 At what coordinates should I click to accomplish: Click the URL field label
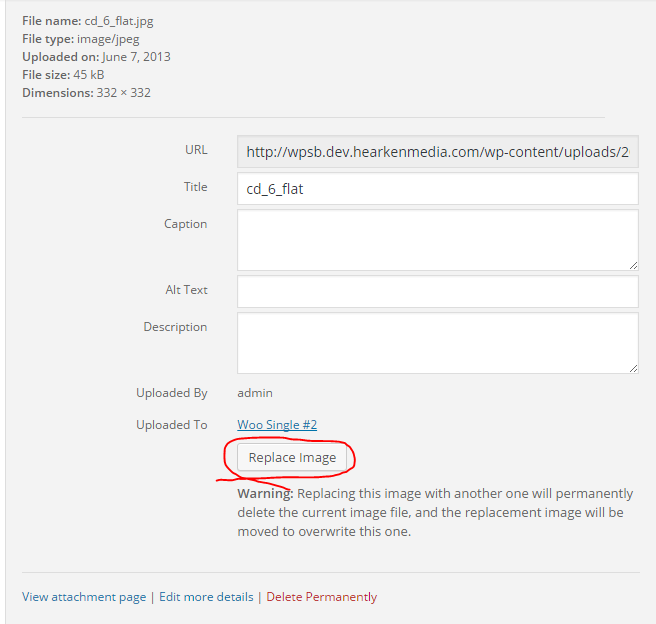[x=196, y=150]
